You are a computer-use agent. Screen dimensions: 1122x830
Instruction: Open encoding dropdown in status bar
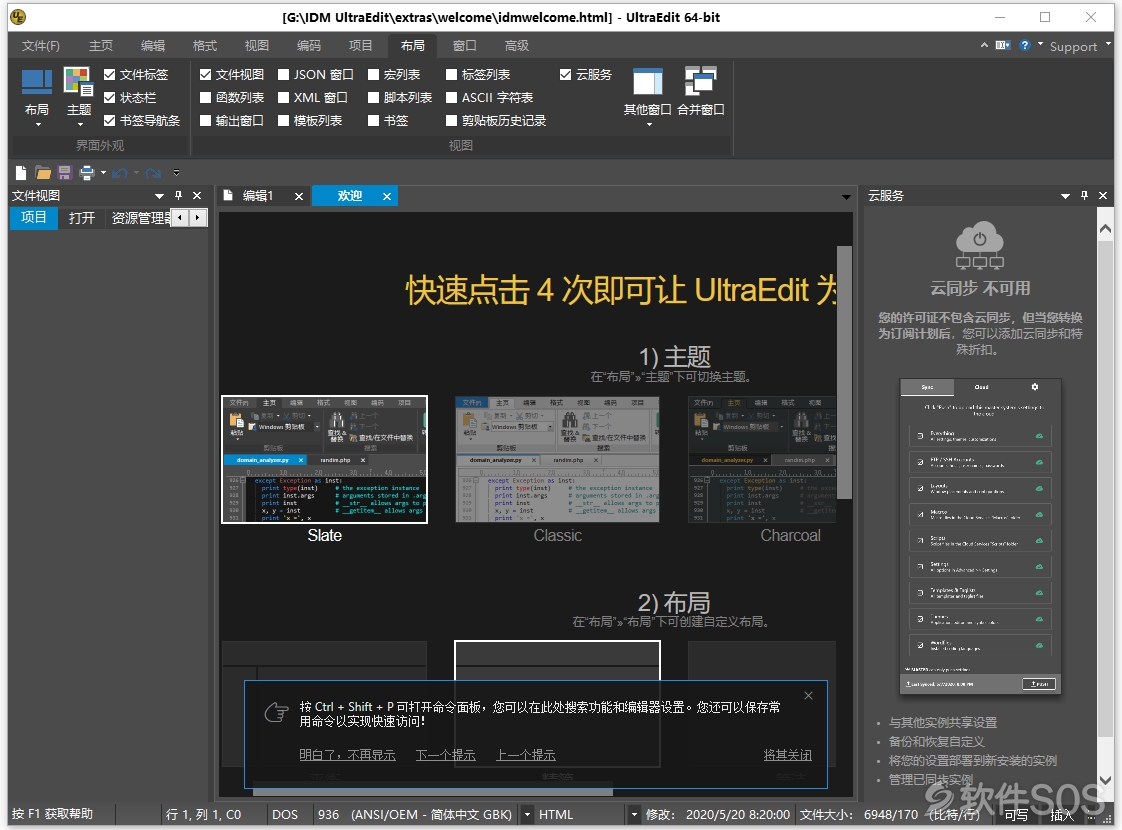pos(527,814)
